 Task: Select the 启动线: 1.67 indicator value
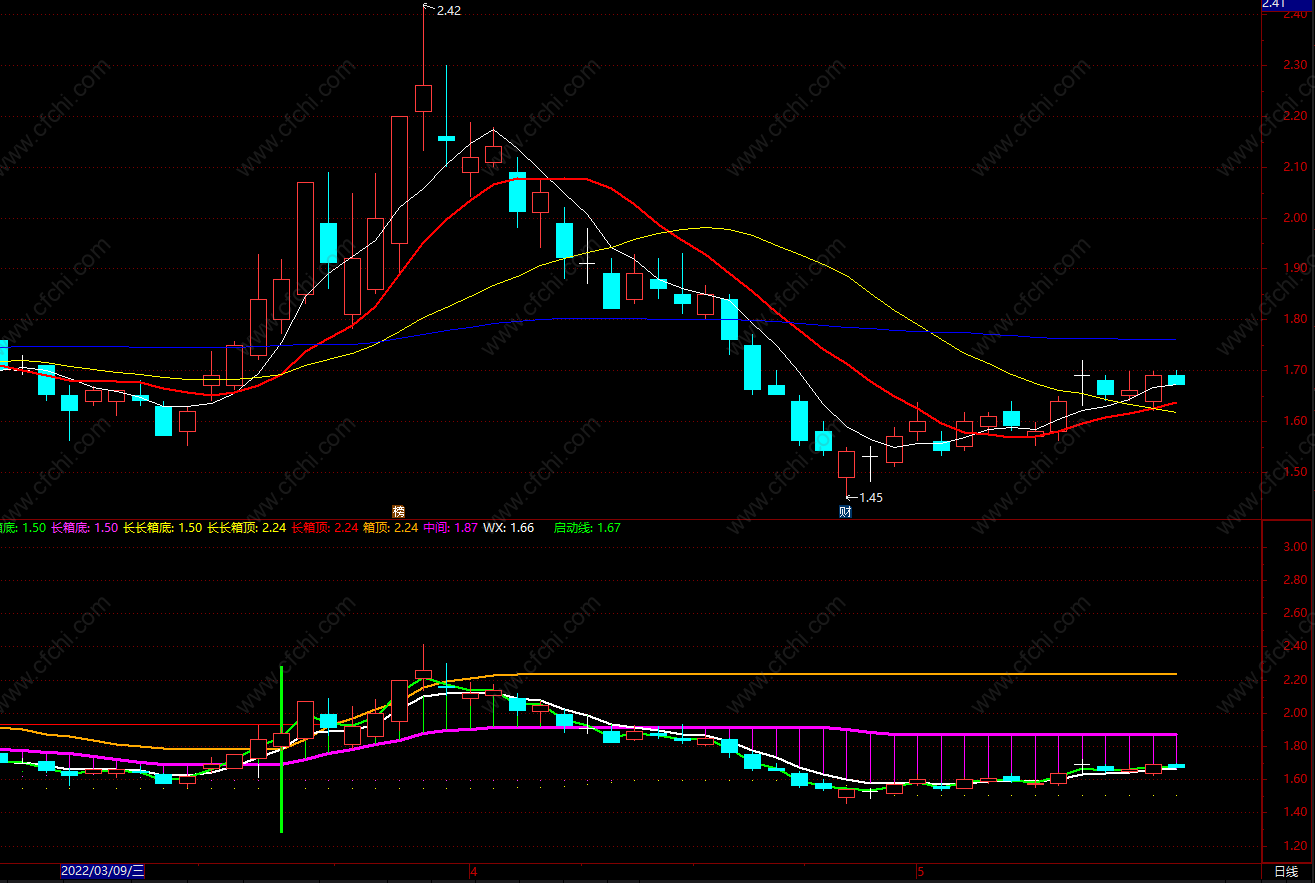587,527
